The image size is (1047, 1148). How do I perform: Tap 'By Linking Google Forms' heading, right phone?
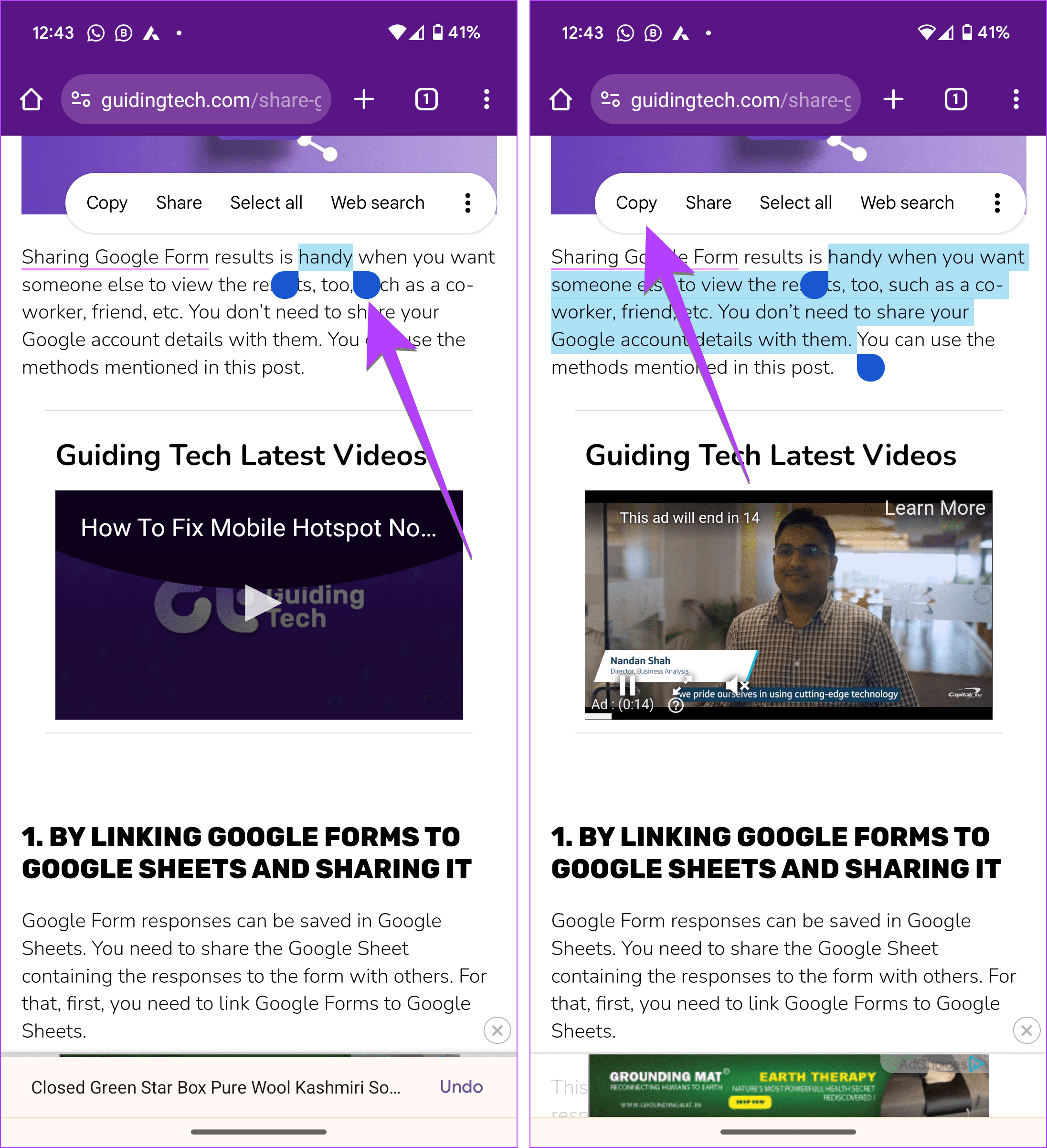click(776, 852)
